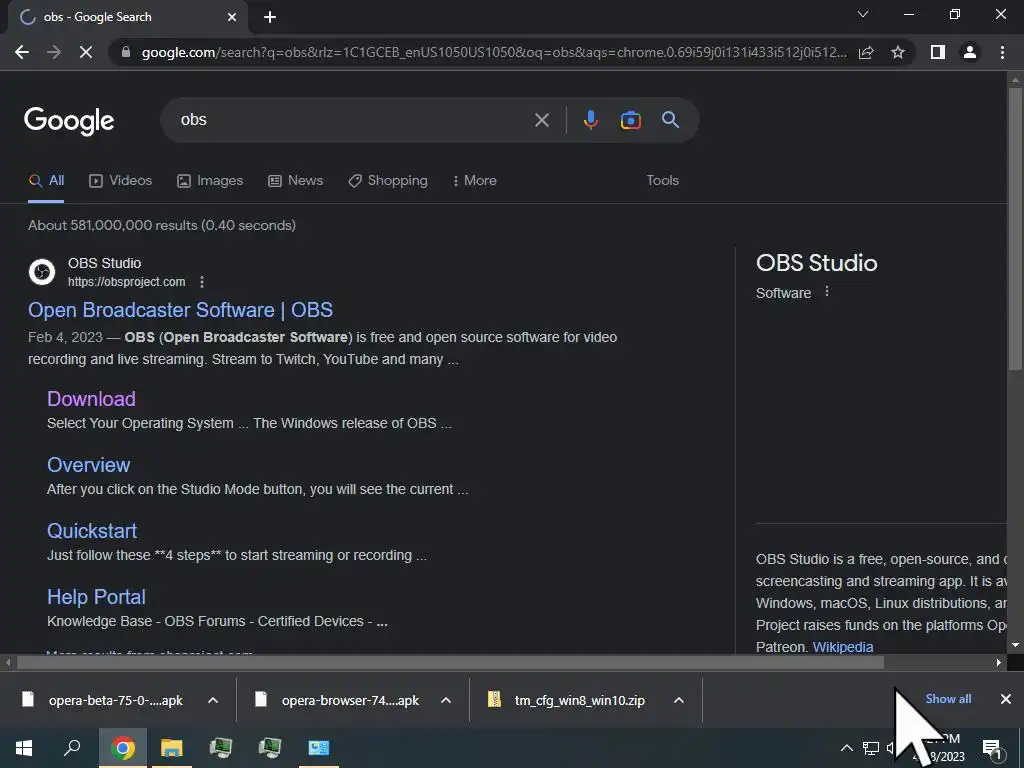Screen dimensions: 1024x768
Task: Expand options for tm_cfg_win8_win10.zip download
Action: 679,701
